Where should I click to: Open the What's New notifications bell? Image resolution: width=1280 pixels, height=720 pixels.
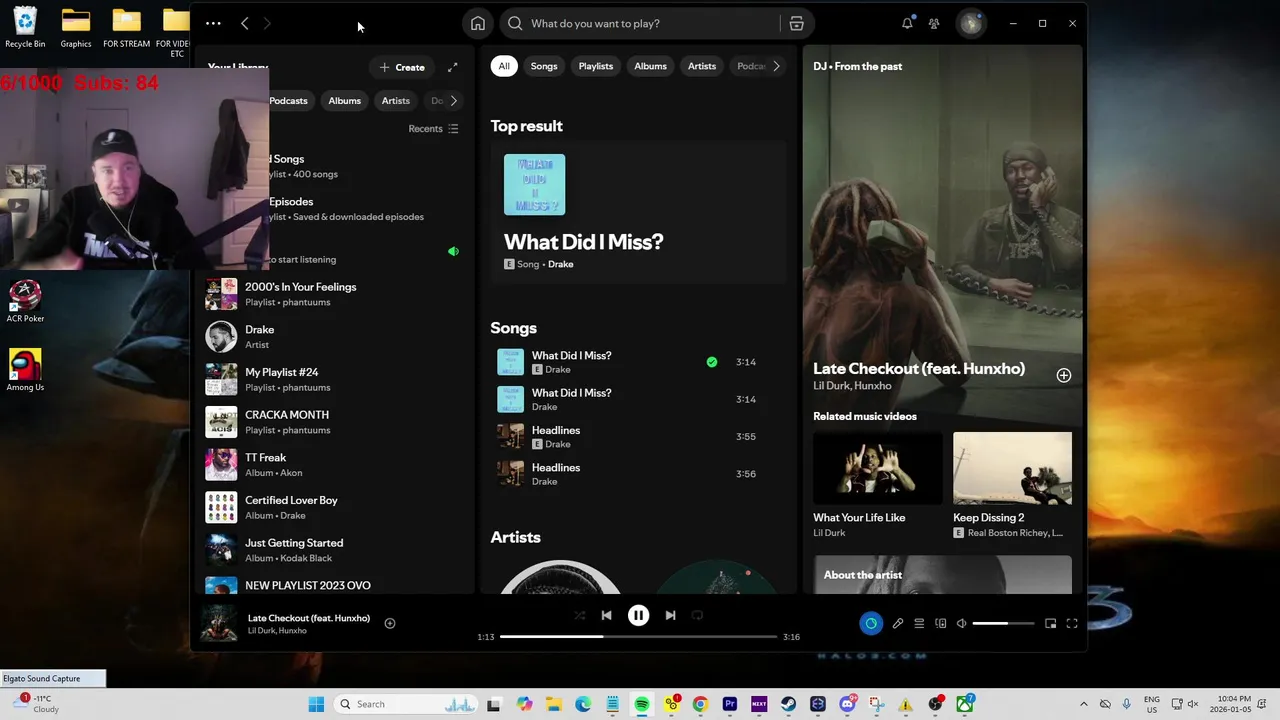coord(907,23)
